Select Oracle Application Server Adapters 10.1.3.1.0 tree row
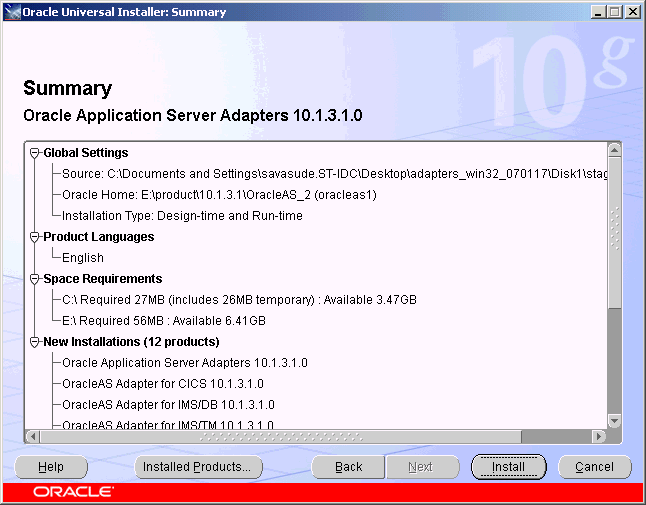 point(185,363)
